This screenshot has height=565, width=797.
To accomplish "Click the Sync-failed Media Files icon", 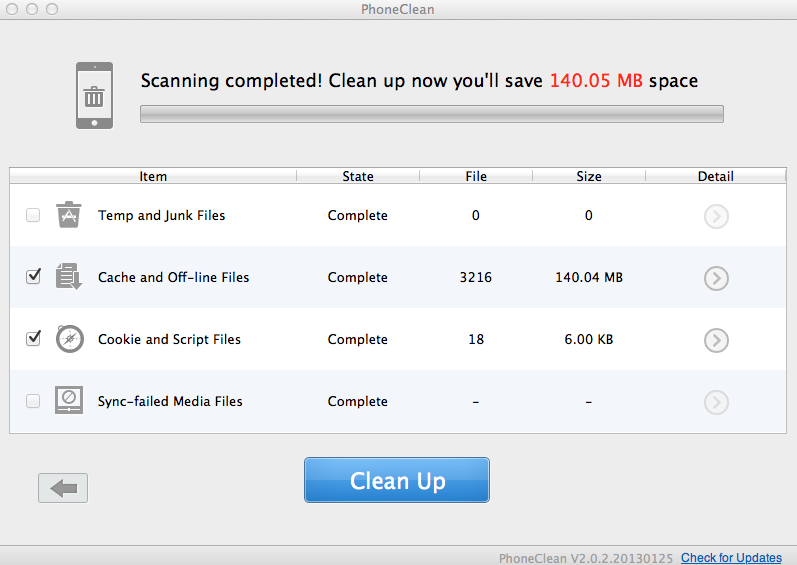I will point(69,401).
